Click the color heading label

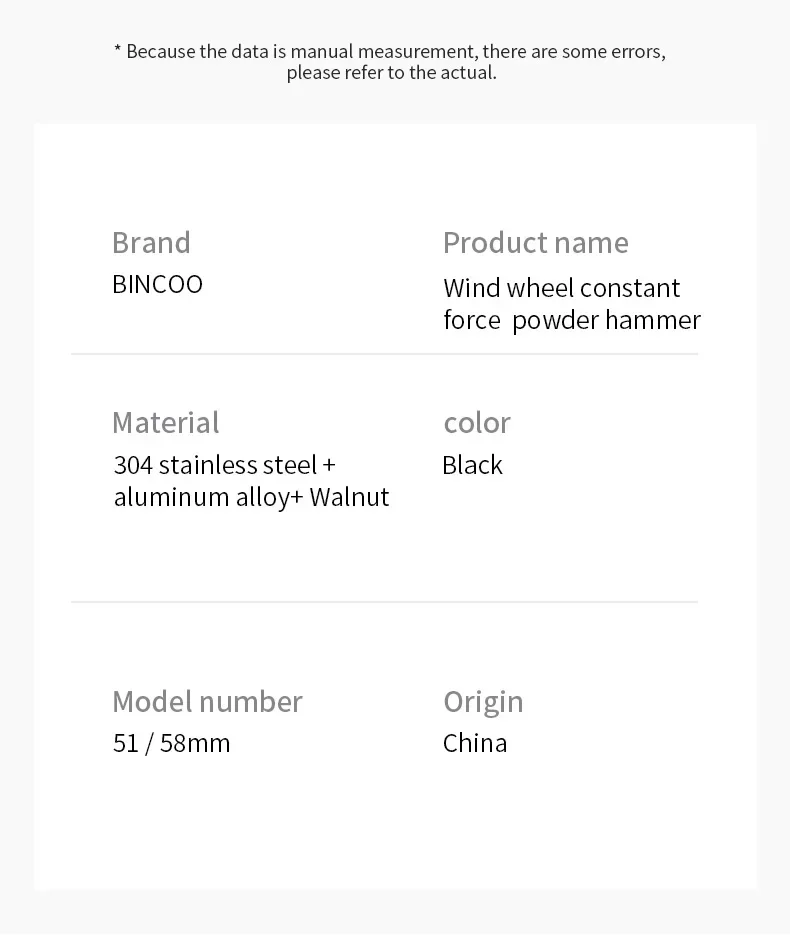477,423
